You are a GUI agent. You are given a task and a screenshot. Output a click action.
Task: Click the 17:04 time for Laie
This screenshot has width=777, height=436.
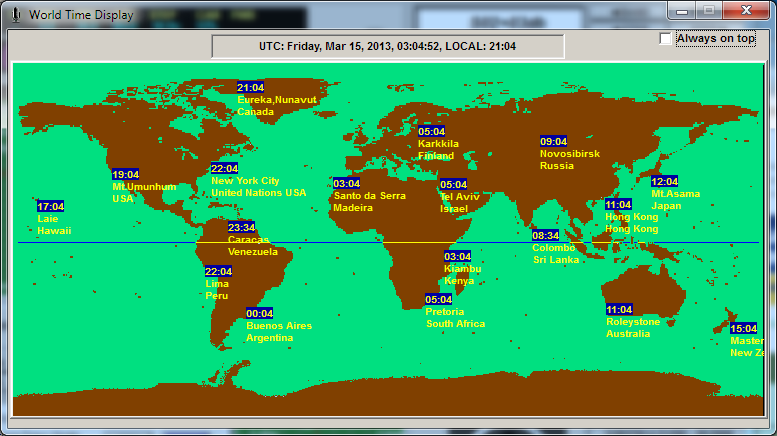51,207
